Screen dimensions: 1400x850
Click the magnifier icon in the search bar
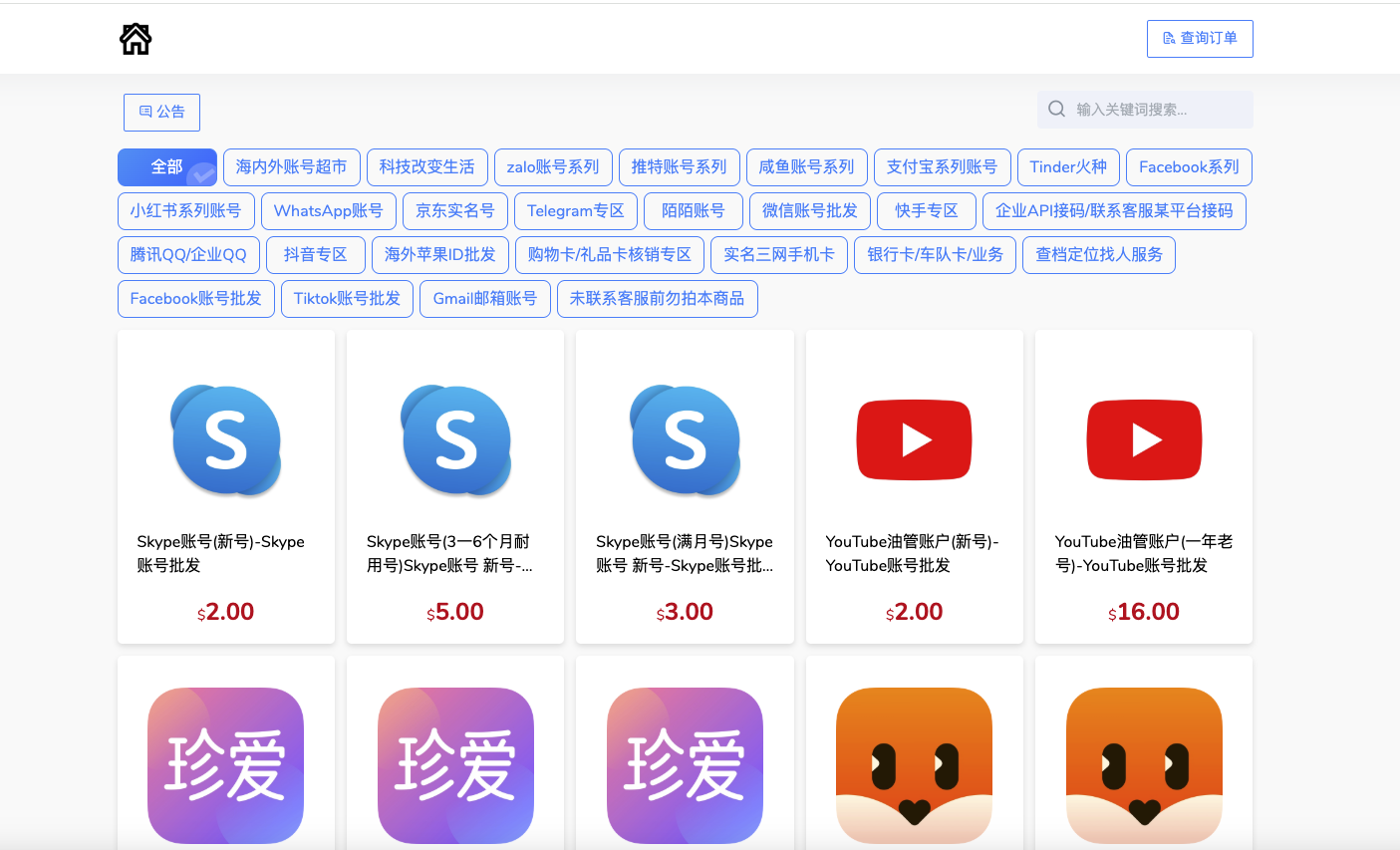point(1056,109)
